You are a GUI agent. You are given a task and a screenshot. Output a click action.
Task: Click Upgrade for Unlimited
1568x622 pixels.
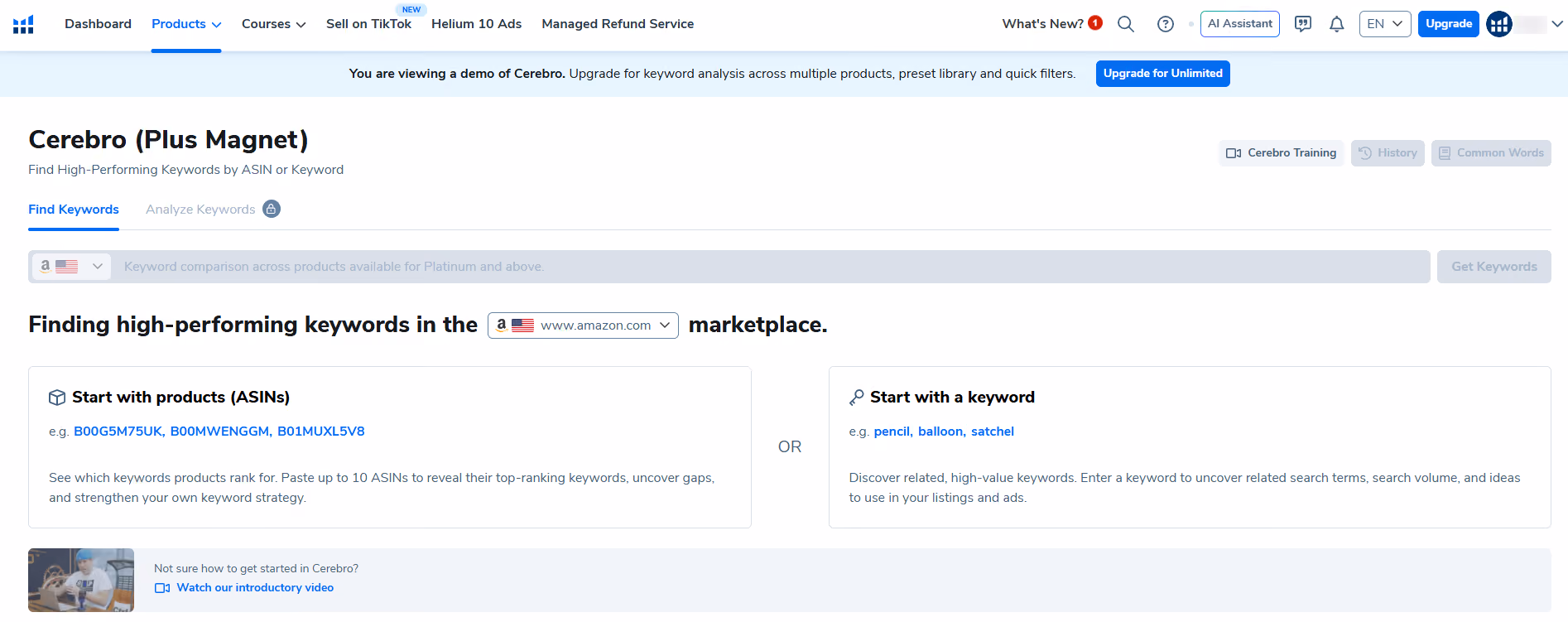coord(1162,74)
